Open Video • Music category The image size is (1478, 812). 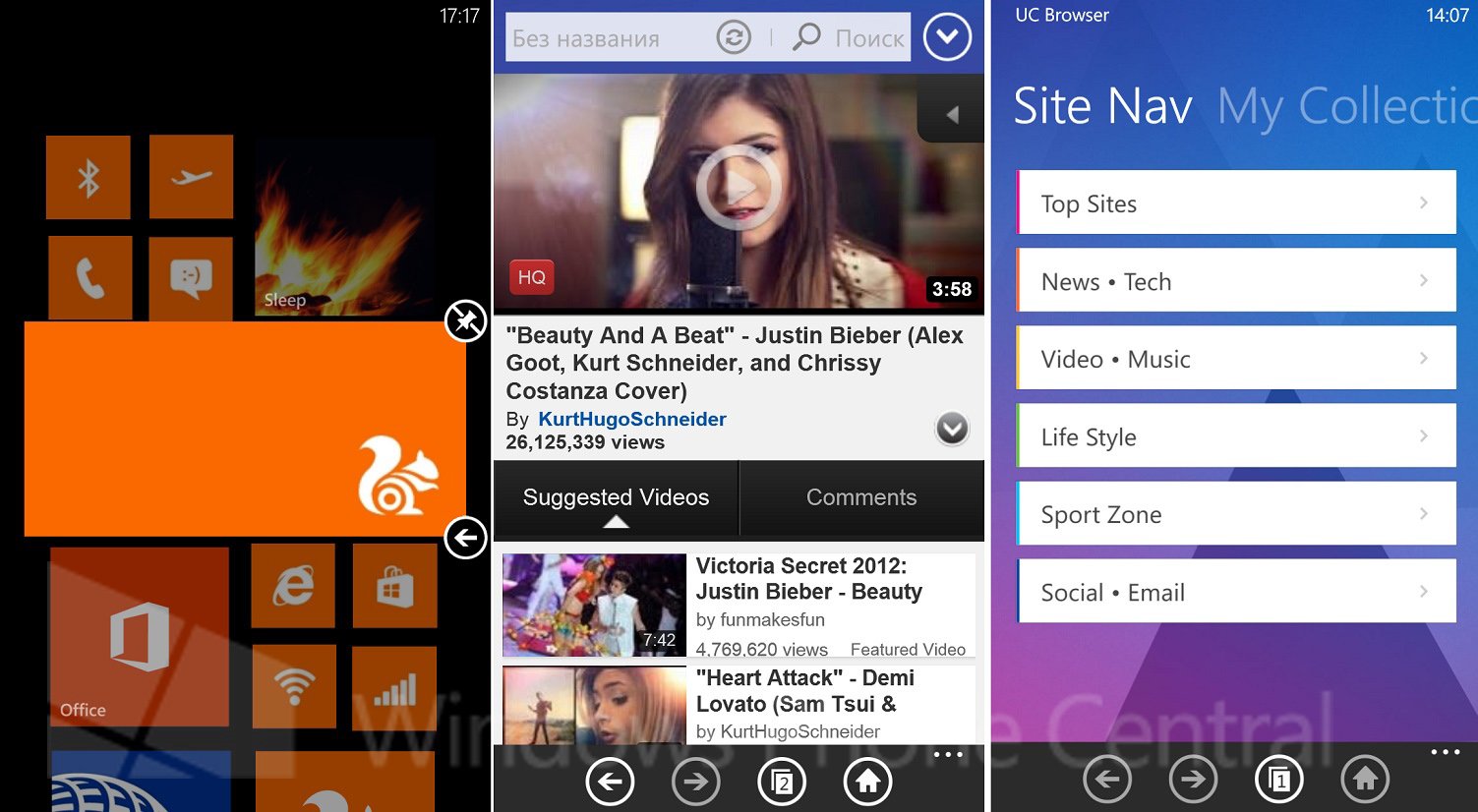(x=1235, y=358)
